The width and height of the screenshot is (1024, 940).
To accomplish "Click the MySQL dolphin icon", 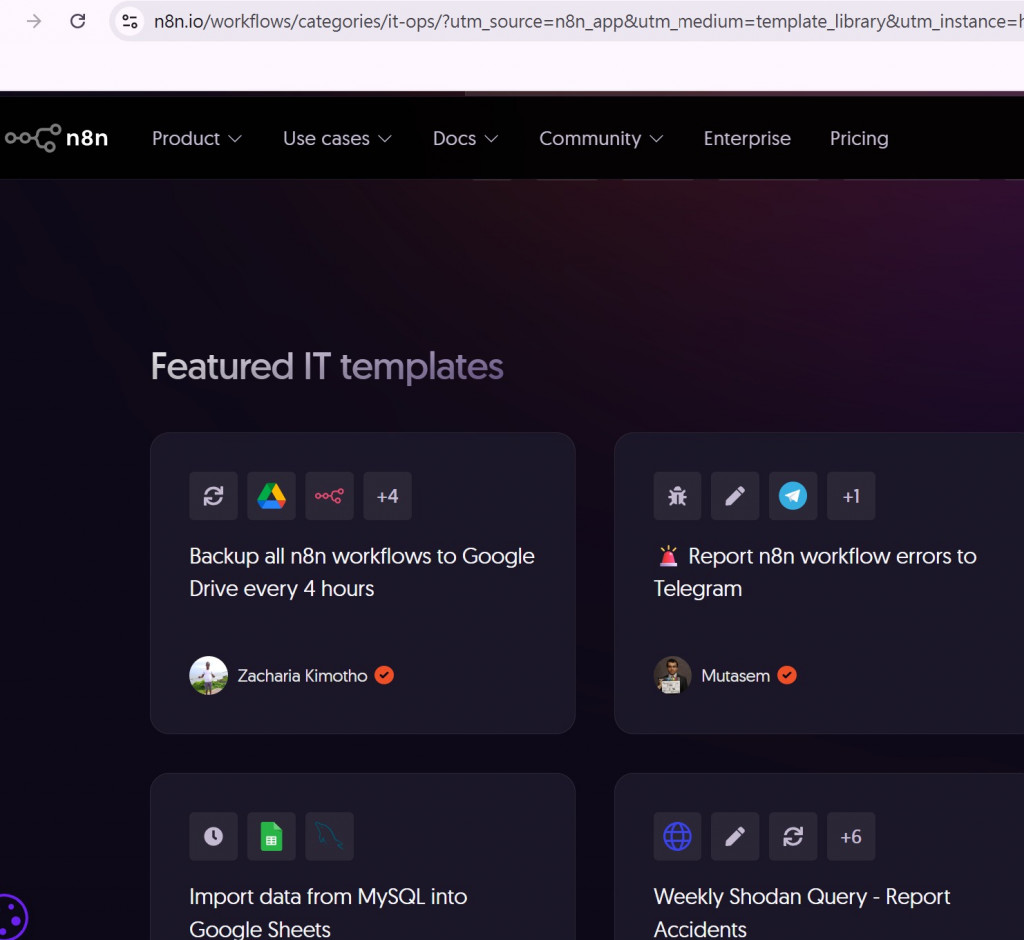I will (x=329, y=836).
